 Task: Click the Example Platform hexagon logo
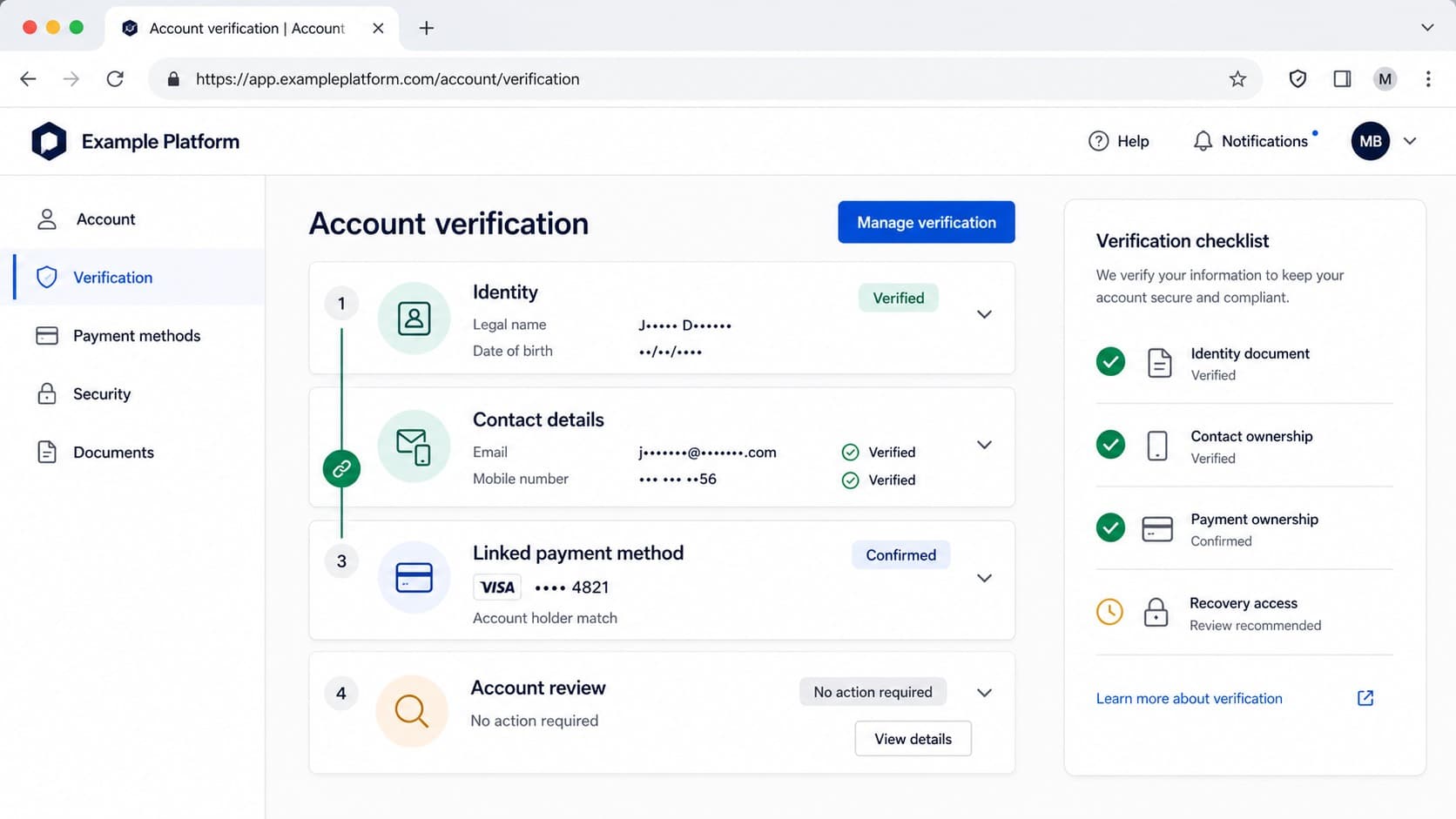(49, 141)
